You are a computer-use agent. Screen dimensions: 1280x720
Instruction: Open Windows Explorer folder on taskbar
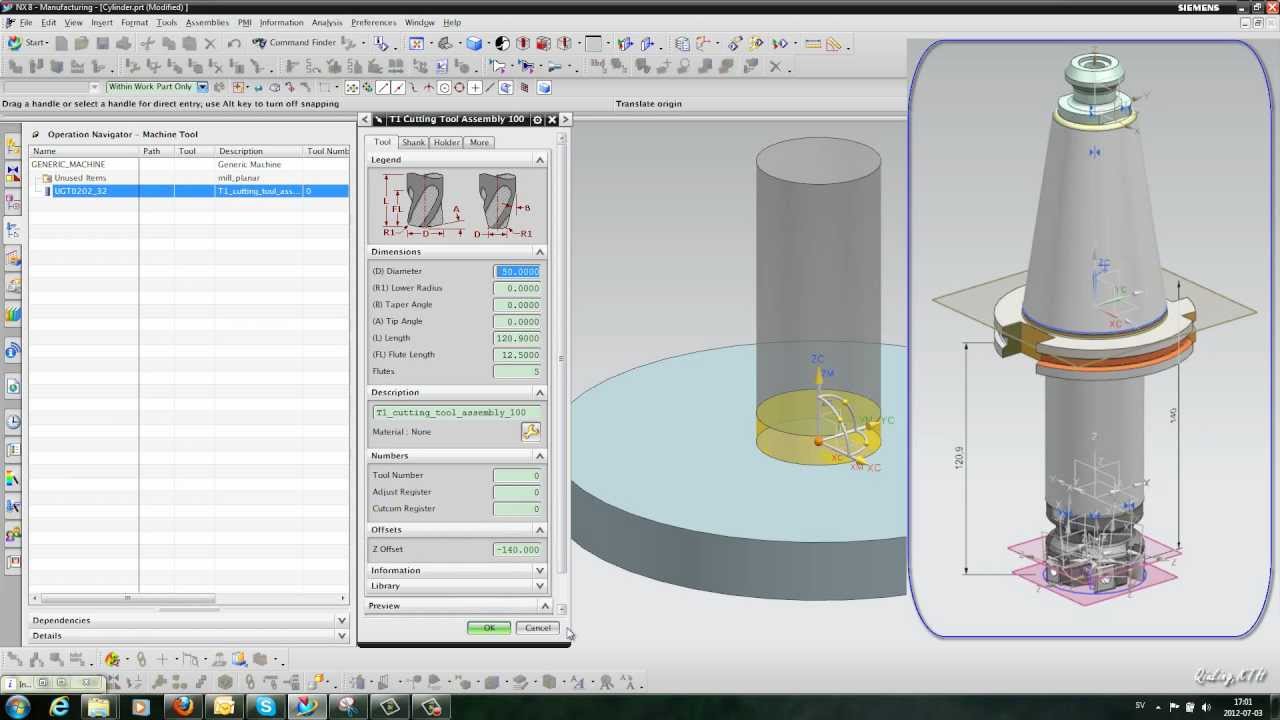tap(98, 707)
